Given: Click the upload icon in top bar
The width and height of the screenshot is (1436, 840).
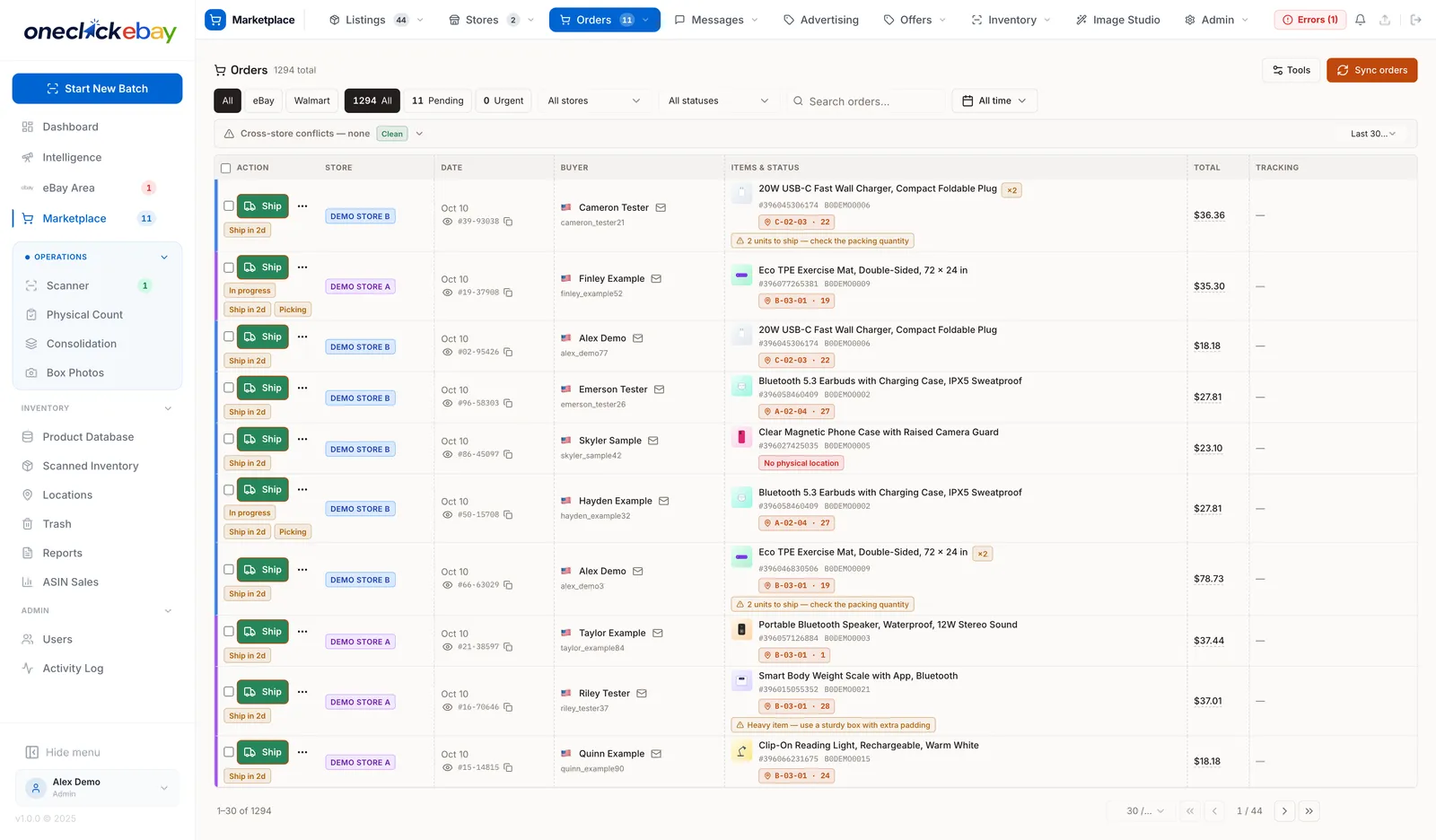Looking at the screenshot, I should point(1385,20).
